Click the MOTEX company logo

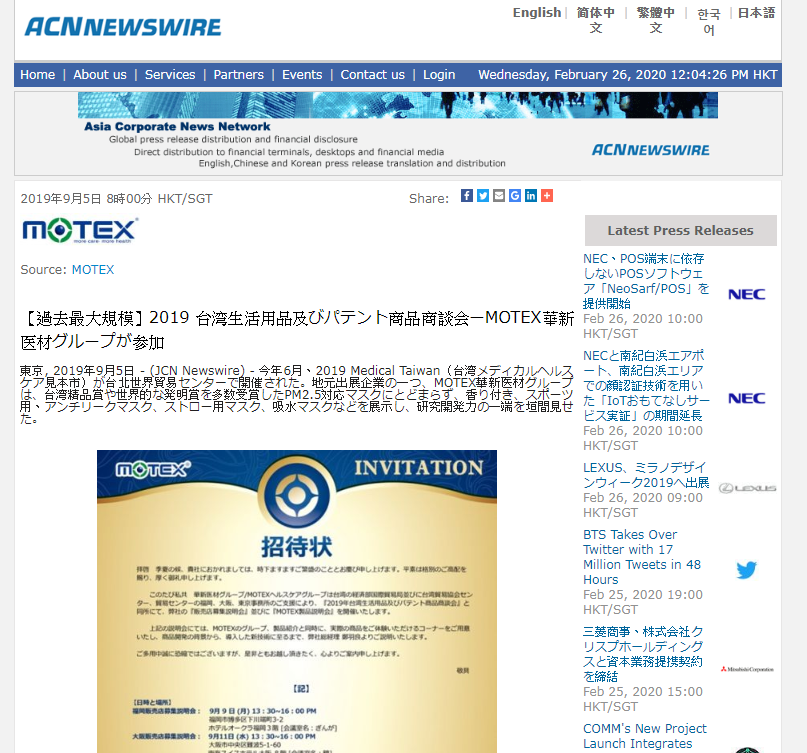tap(80, 230)
